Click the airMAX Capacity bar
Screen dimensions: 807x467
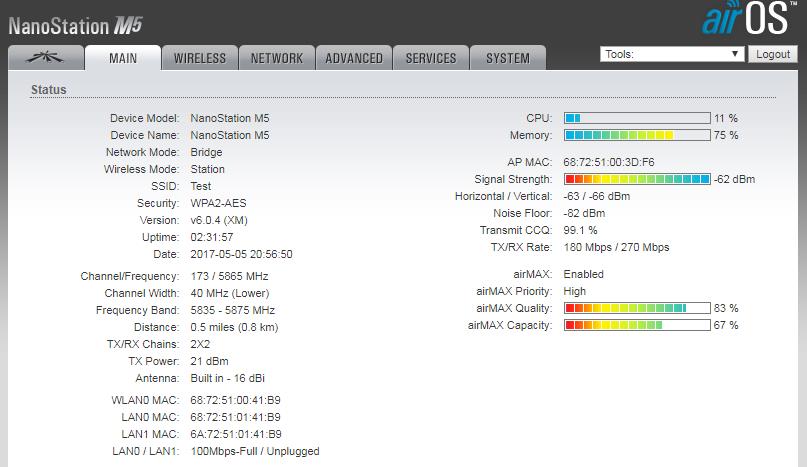pos(637,325)
